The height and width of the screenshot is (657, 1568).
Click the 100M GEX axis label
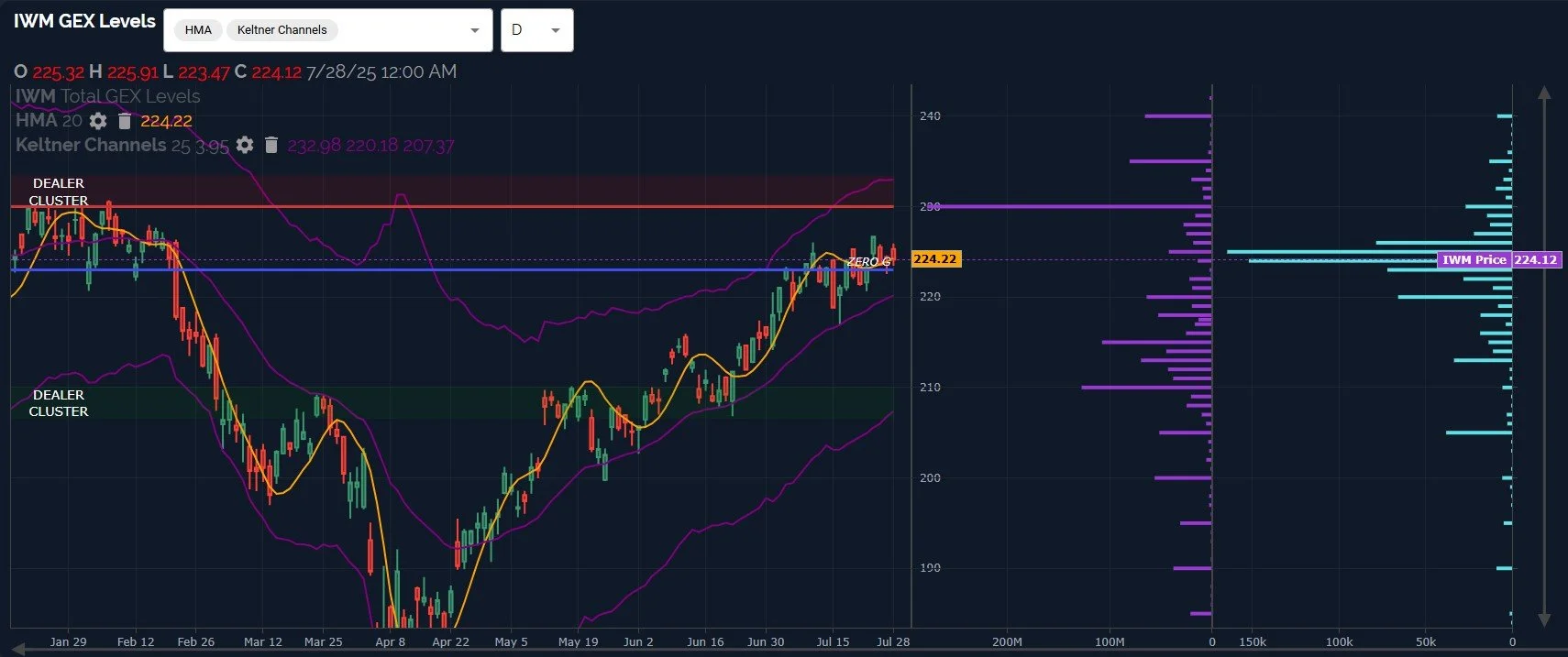click(x=1110, y=641)
